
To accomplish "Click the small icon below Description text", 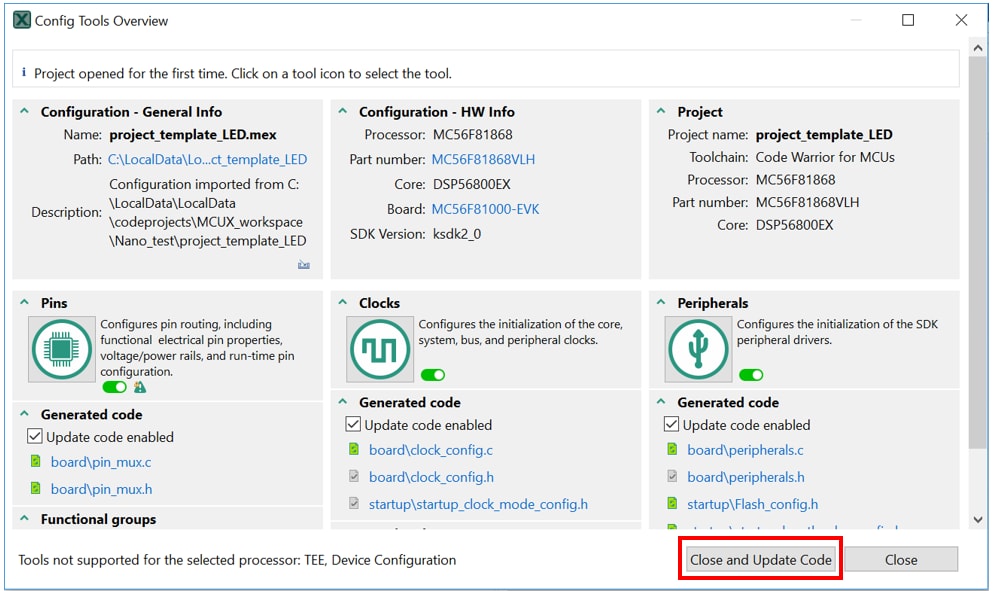I will click(304, 265).
